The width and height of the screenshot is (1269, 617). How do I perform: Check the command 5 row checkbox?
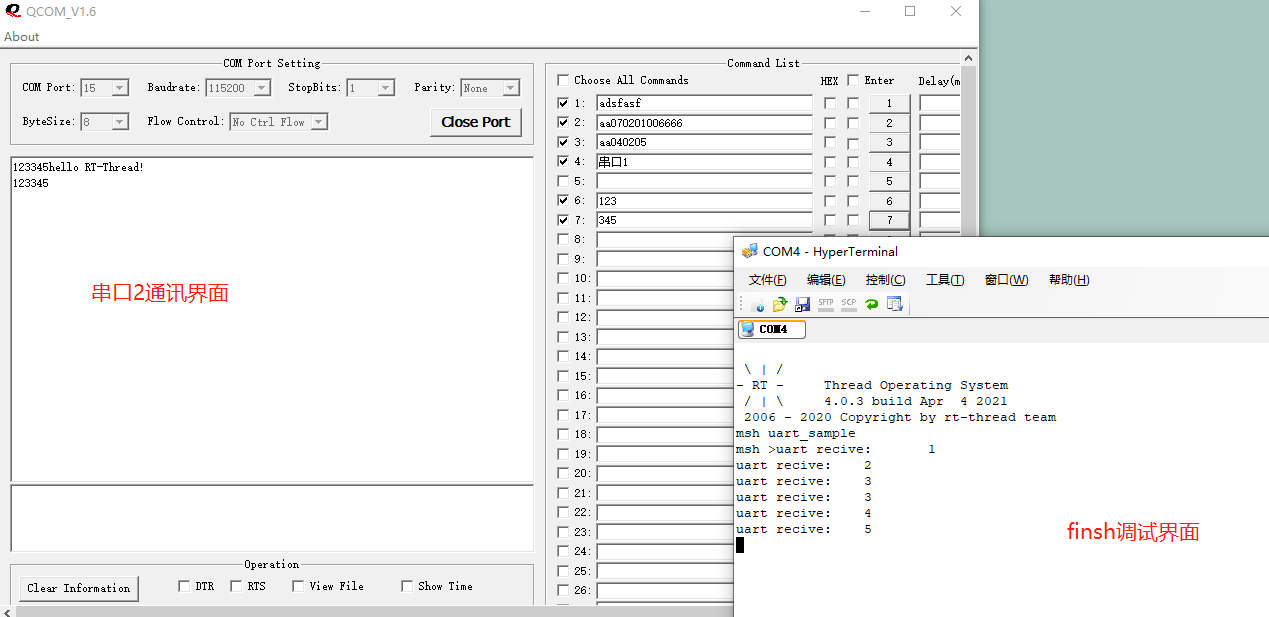(x=563, y=181)
